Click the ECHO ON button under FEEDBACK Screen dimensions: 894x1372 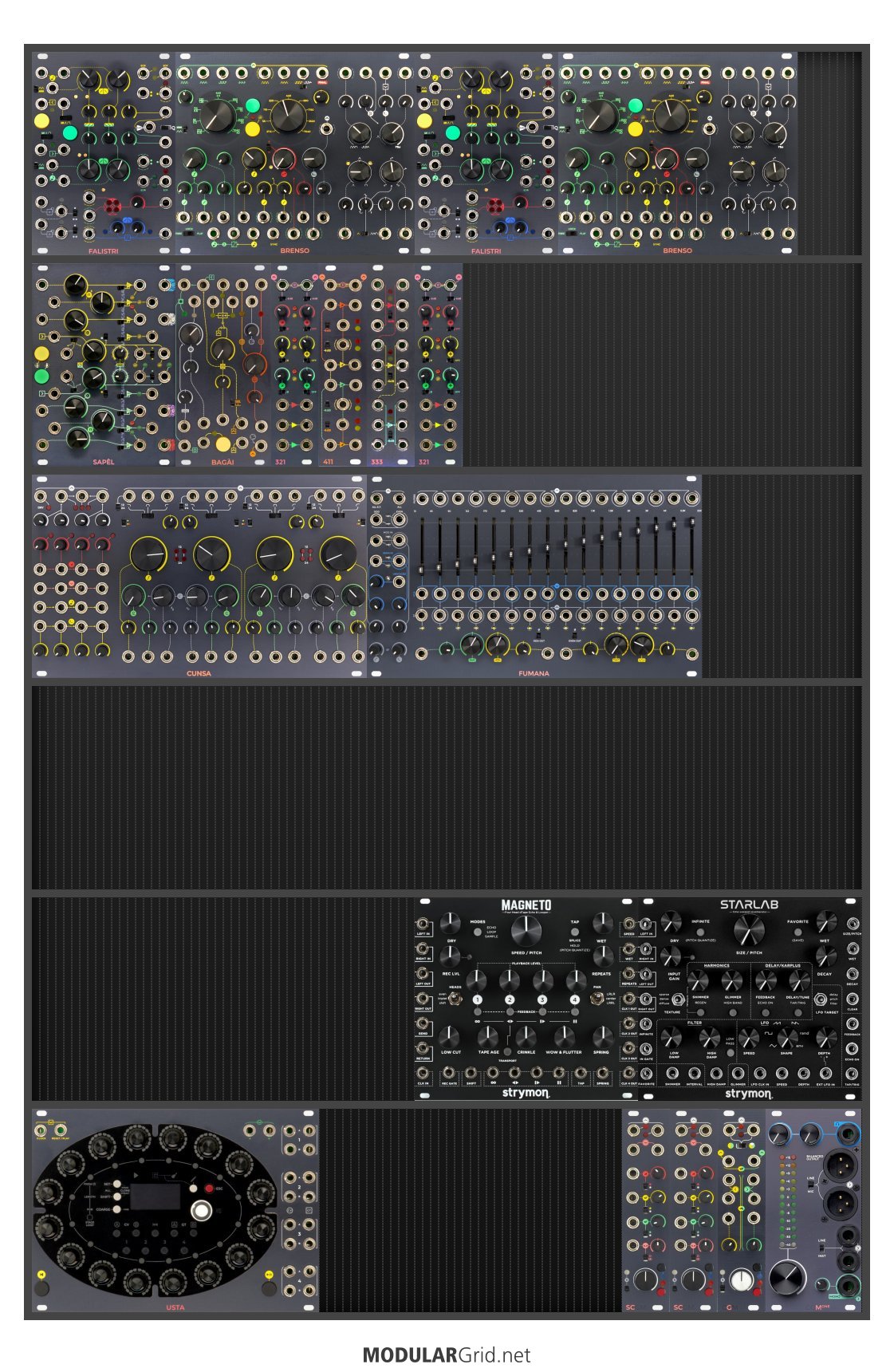click(765, 1013)
